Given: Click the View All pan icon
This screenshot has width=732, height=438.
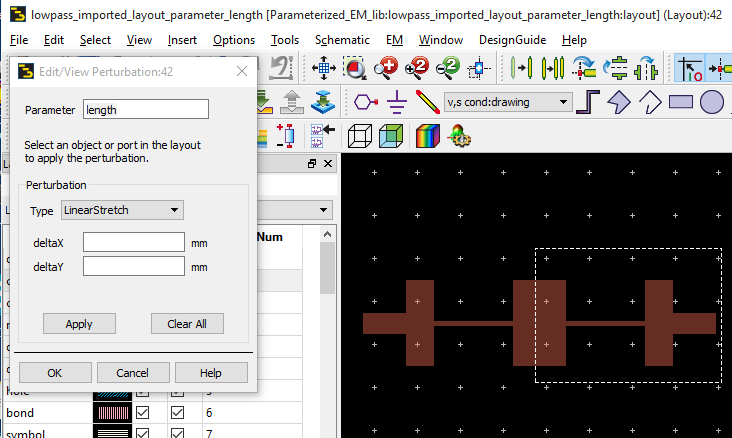Looking at the screenshot, I should point(323,69).
